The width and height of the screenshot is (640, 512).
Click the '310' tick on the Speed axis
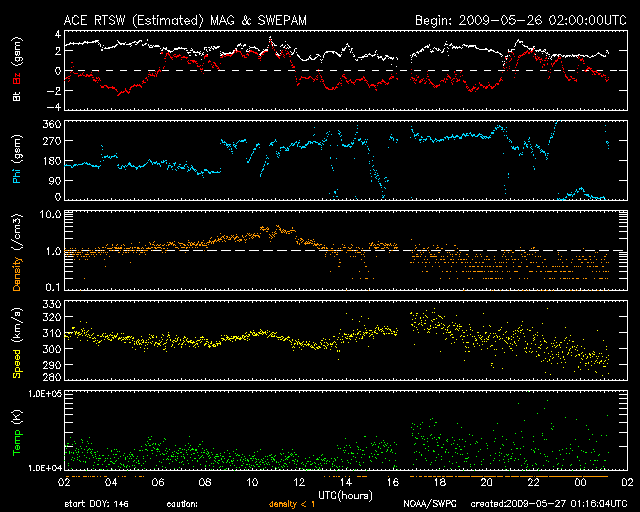(x=52, y=333)
